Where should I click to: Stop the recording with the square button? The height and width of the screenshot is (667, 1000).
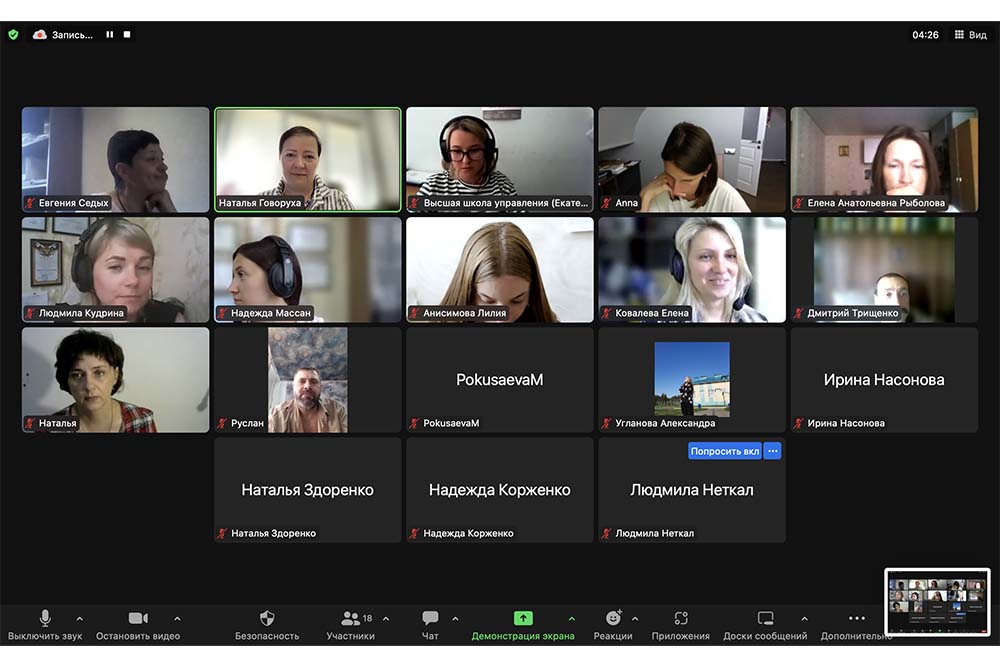point(127,34)
